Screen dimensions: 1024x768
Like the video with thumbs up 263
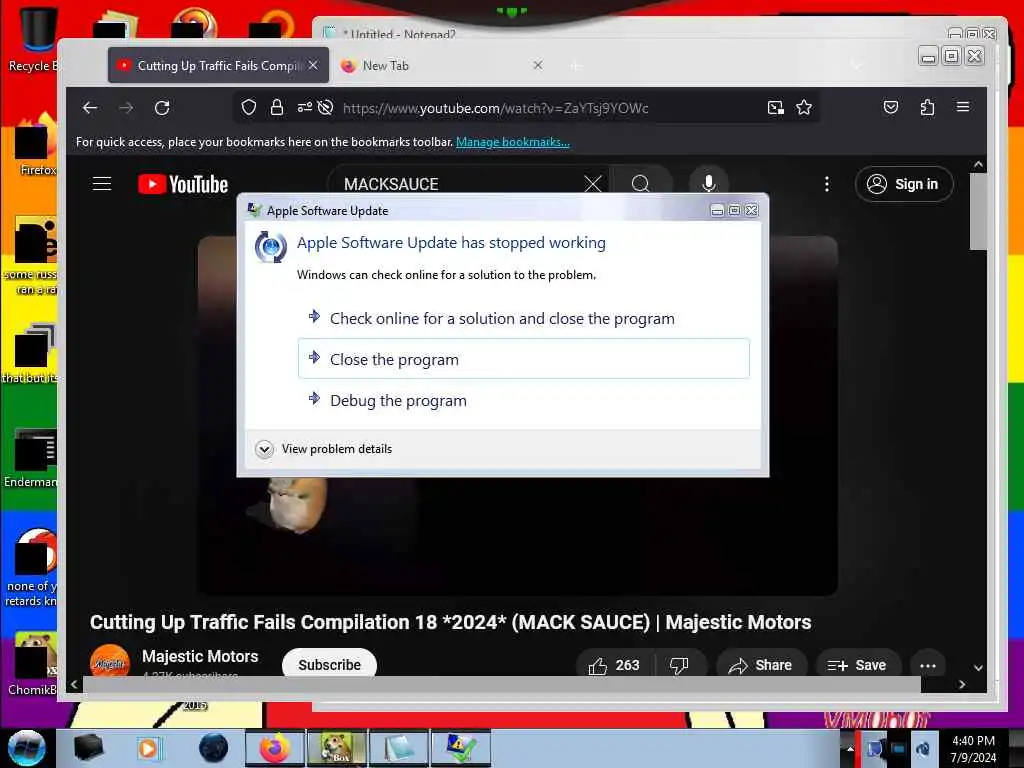point(614,665)
